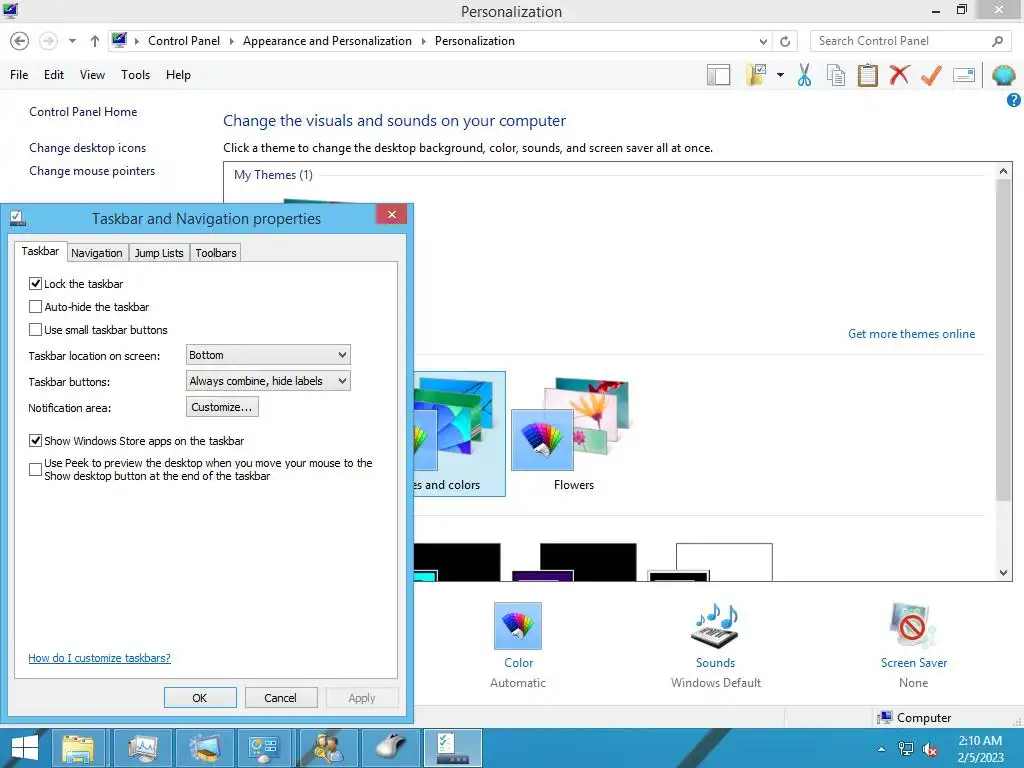Switch to the Navigation tab
The image size is (1024, 768).
97,253
